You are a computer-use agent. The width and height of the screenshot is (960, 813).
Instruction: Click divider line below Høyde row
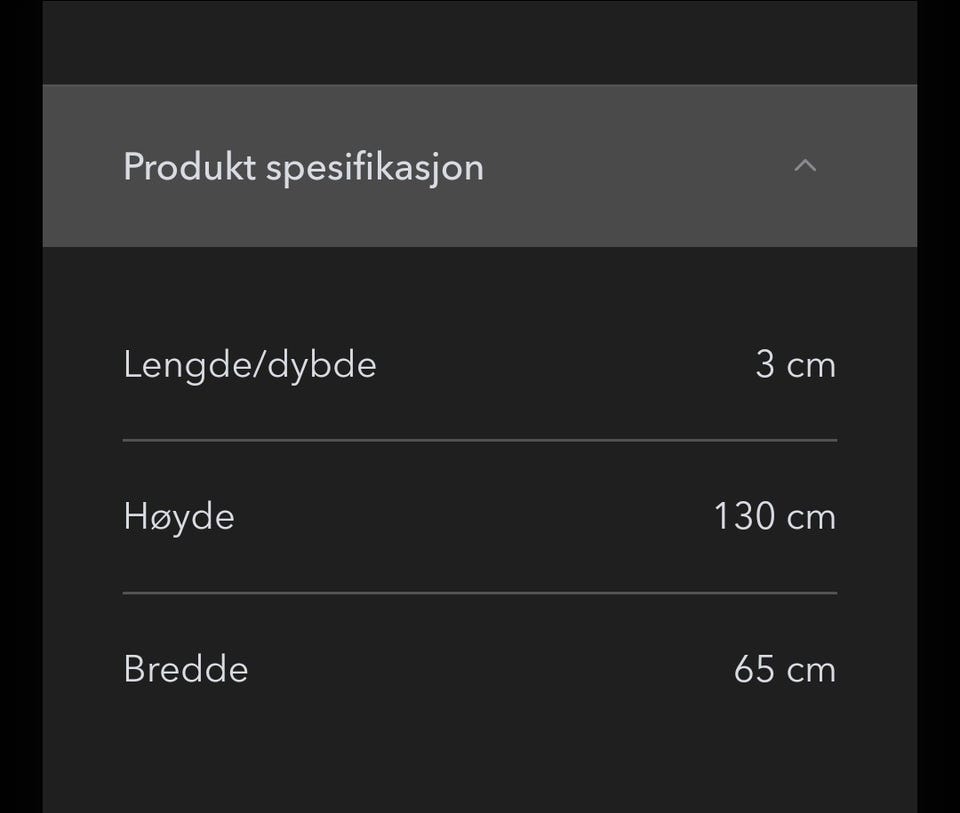(x=480, y=593)
